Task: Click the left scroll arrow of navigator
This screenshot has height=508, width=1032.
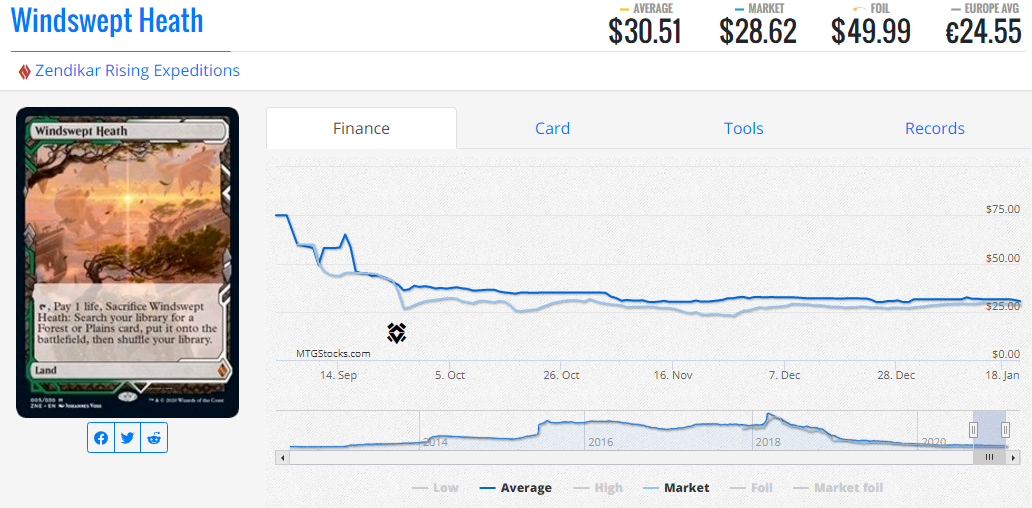Action: click(x=282, y=457)
